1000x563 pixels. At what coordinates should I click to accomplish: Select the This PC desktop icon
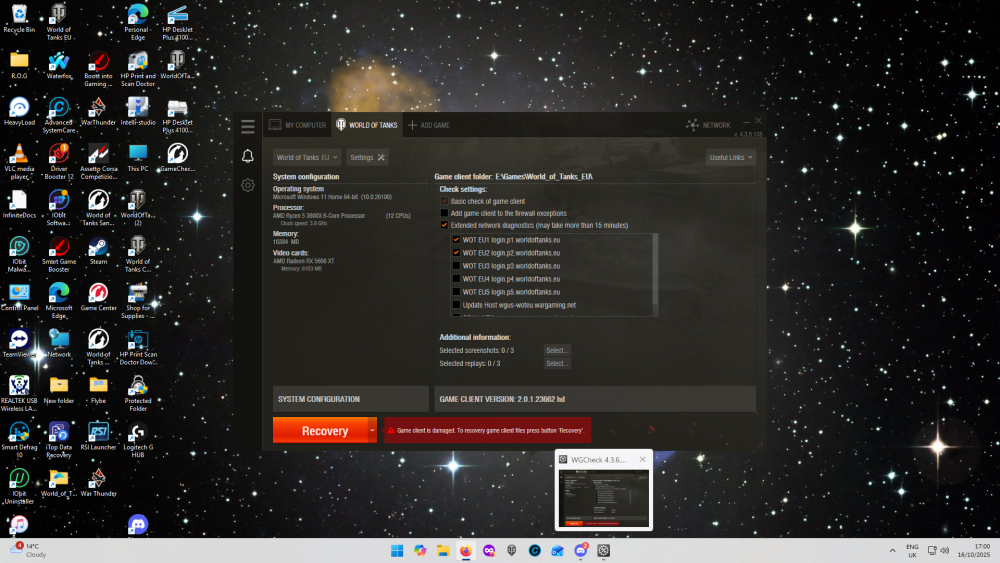click(138, 158)
